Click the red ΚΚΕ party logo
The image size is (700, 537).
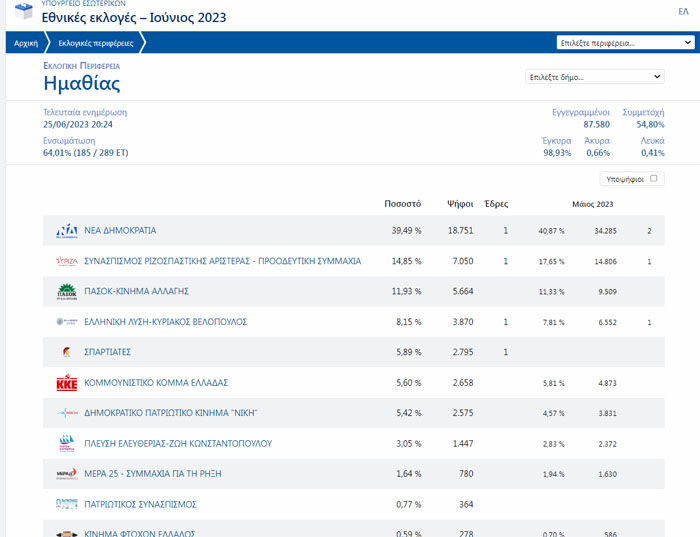pos(67,383)
